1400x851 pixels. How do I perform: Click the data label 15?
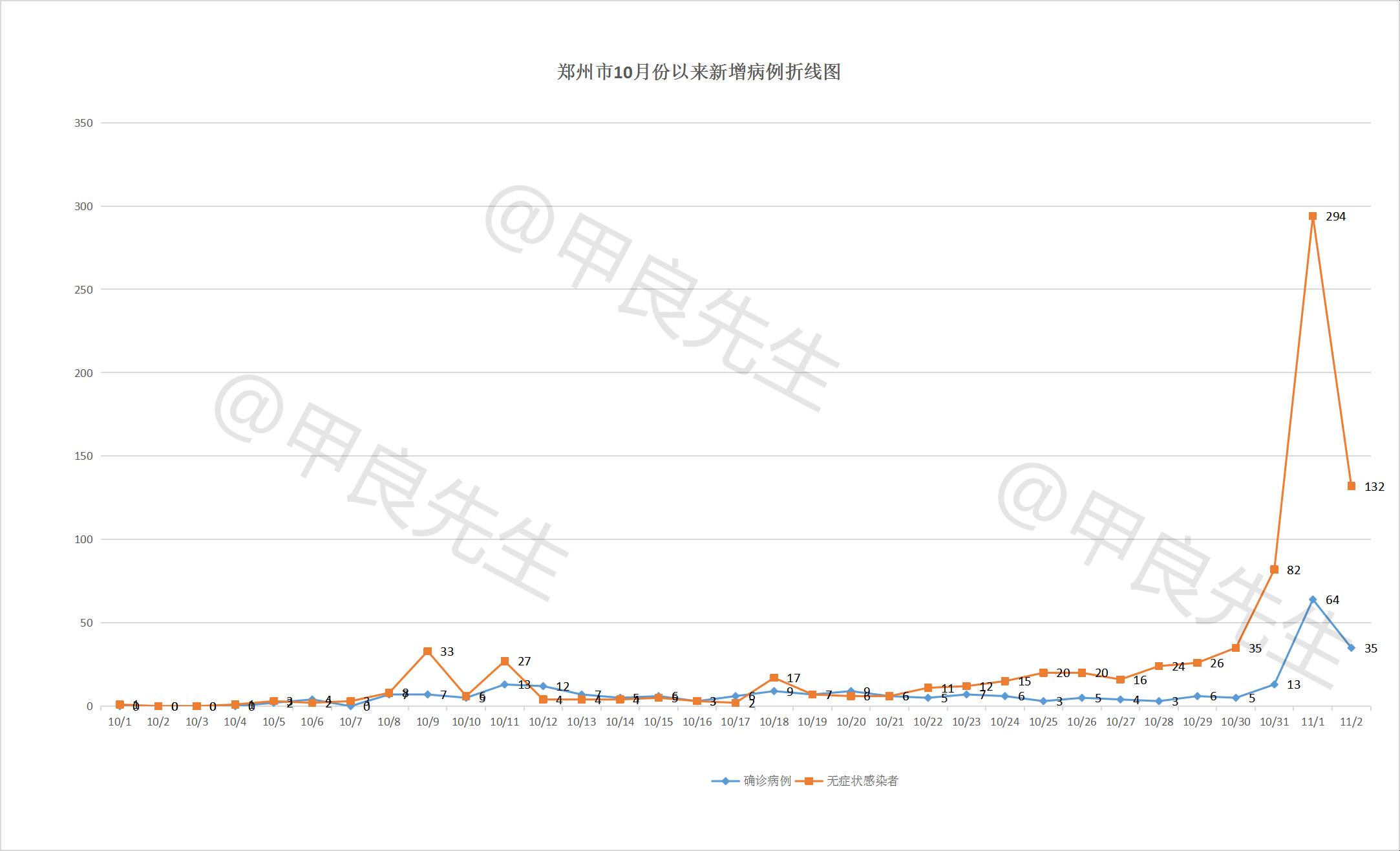tap(1024, 682)
